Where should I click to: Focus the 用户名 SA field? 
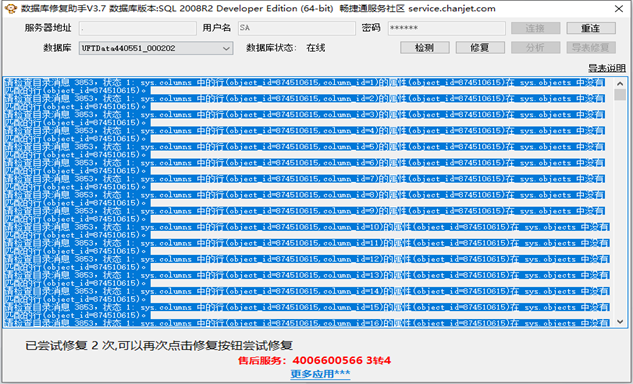297,28
